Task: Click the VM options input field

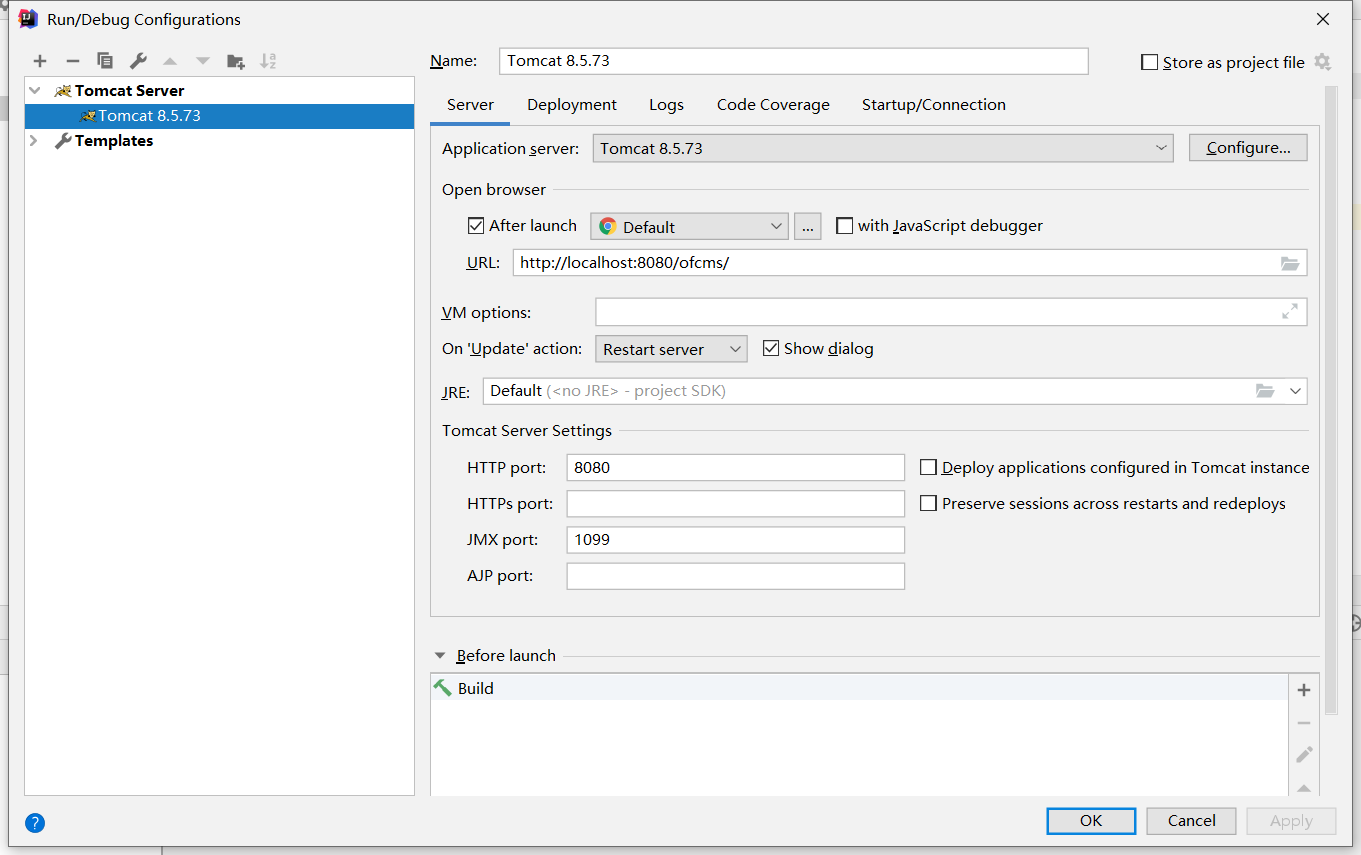Action: [937, 312]
